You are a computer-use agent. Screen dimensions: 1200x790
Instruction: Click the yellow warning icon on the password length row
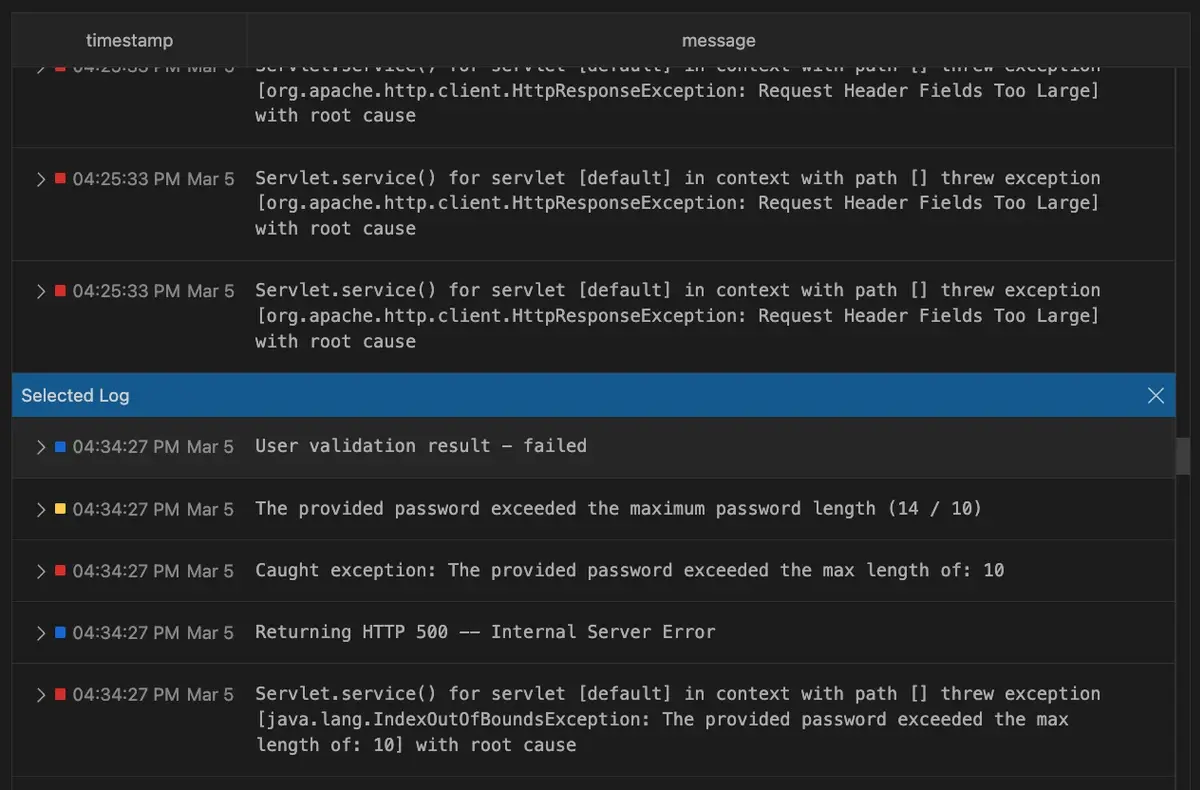(60, 509)
